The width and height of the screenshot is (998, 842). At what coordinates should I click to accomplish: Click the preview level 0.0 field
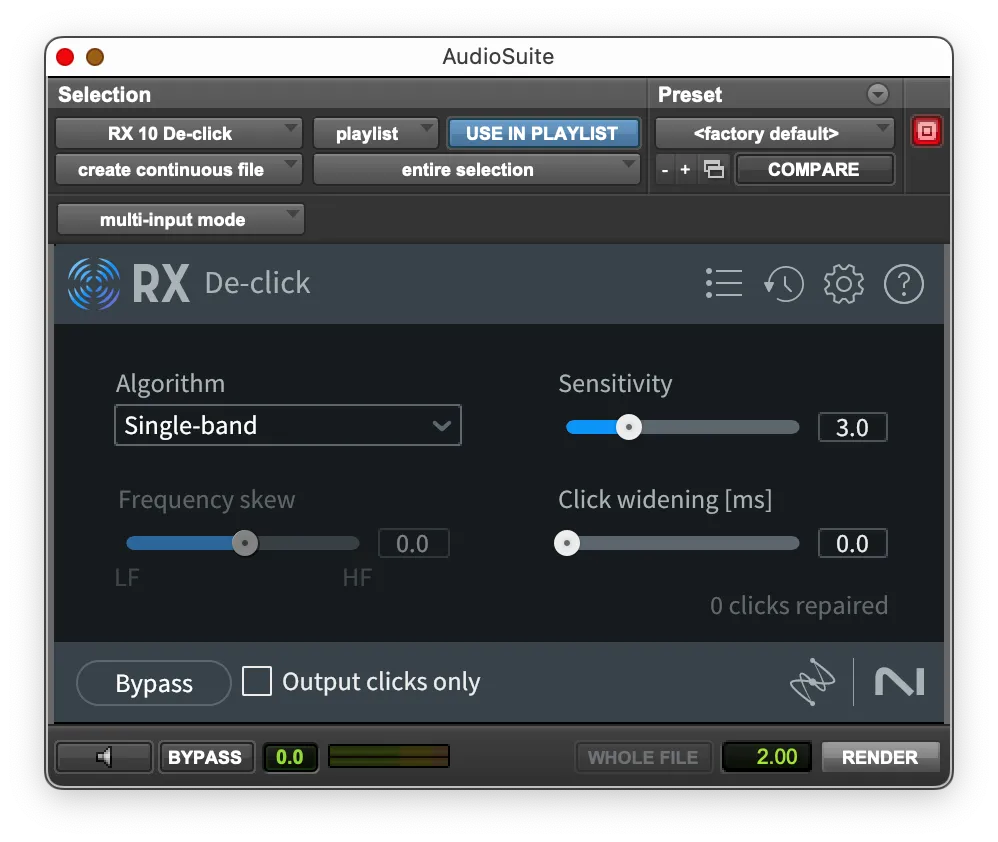[290, 757]
